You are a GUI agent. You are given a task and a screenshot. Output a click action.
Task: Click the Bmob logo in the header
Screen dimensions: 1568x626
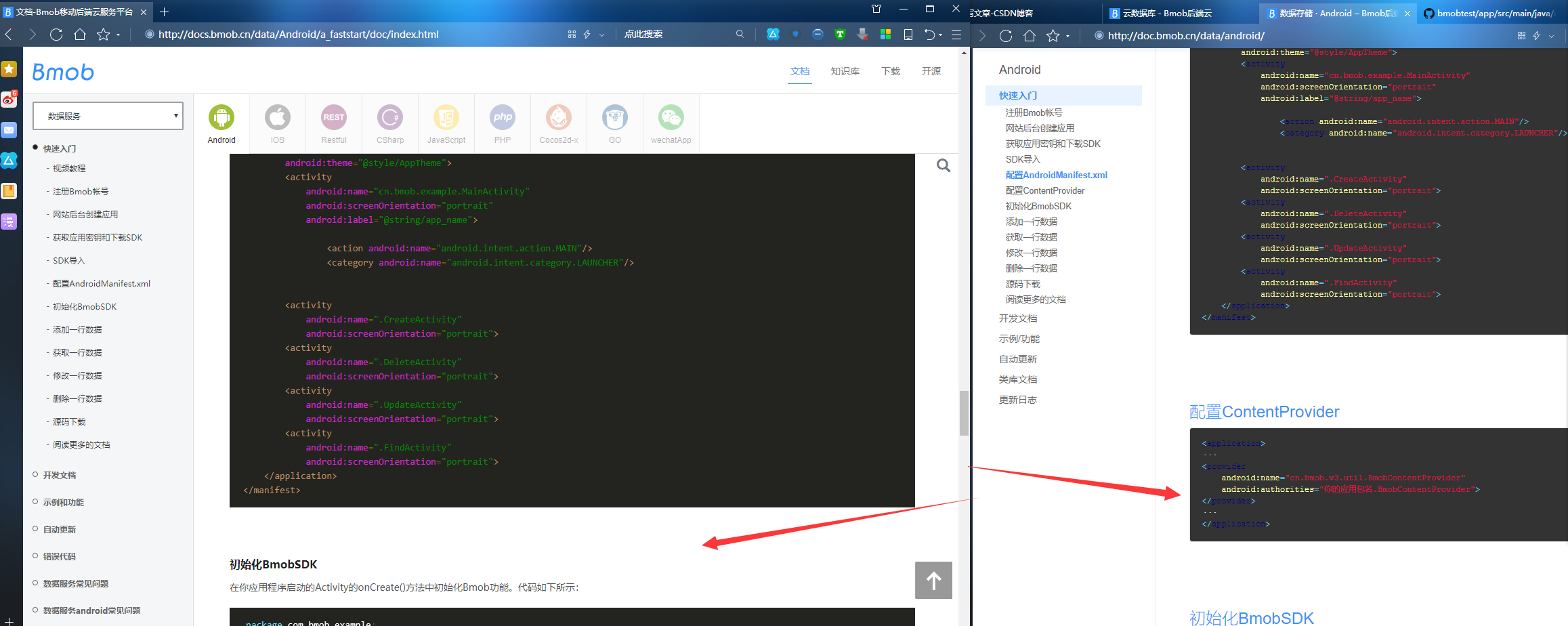point(63,72)
